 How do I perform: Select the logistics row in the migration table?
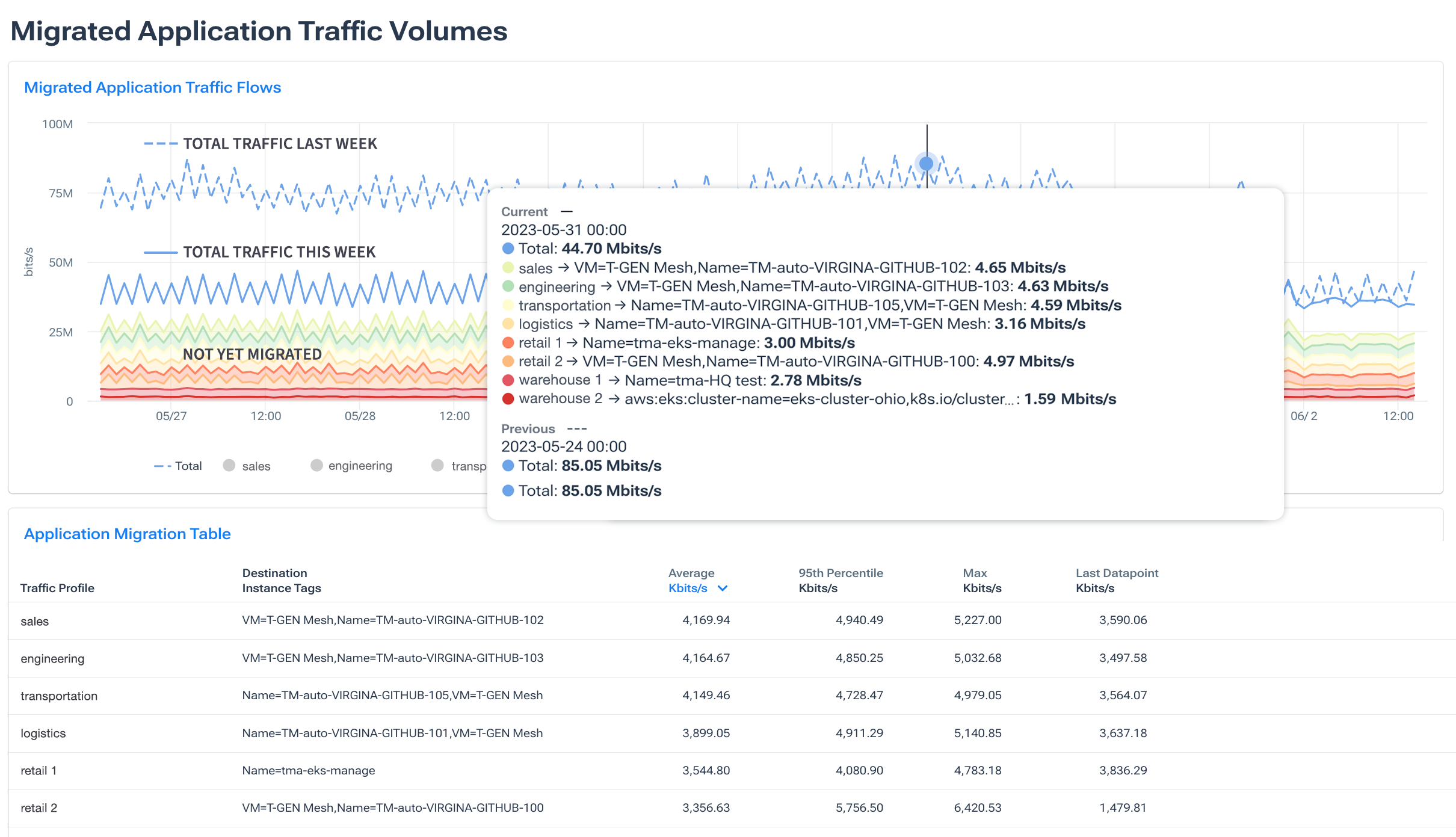click(43, 733)
